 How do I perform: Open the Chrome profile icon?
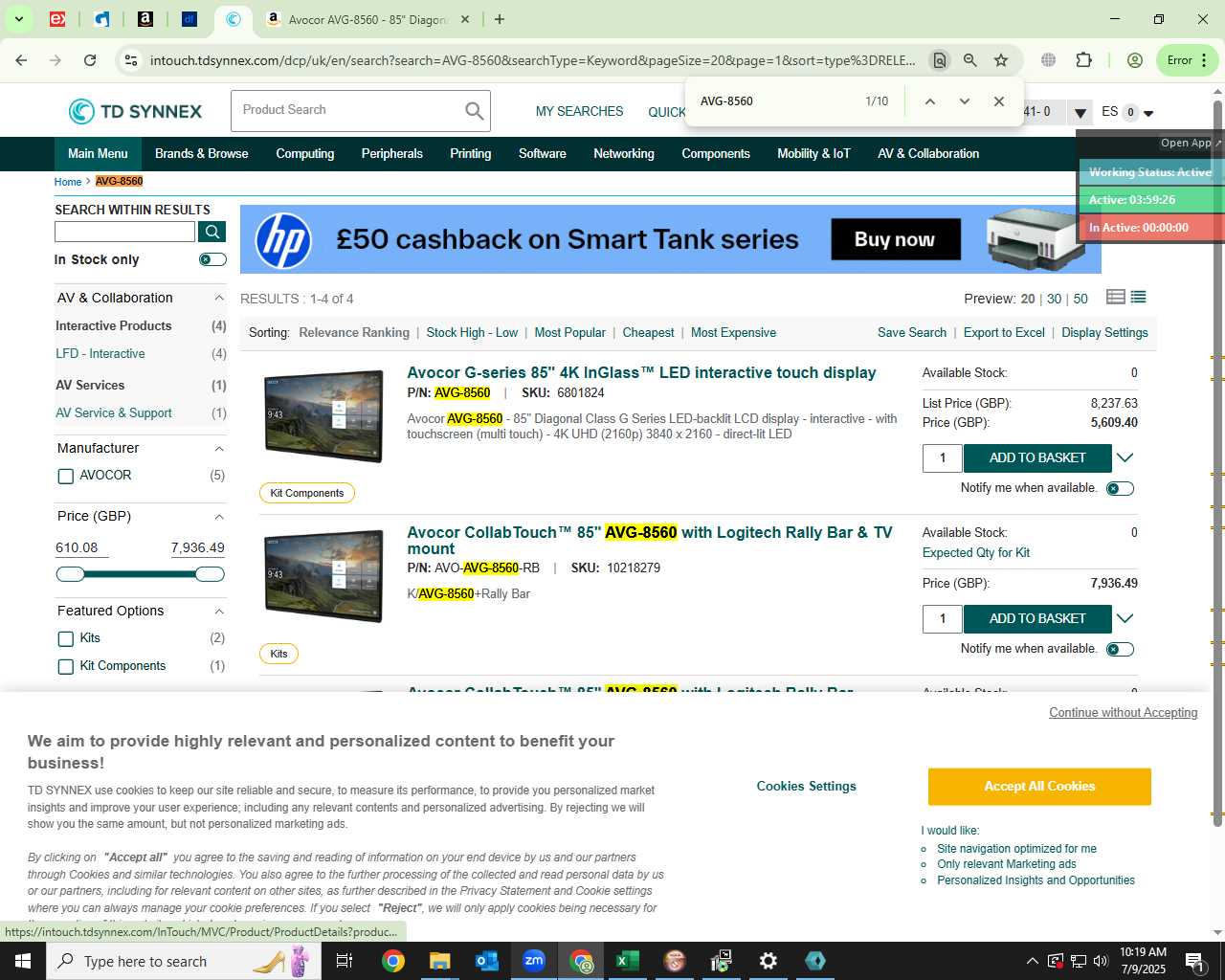[x=1135, y=60]
